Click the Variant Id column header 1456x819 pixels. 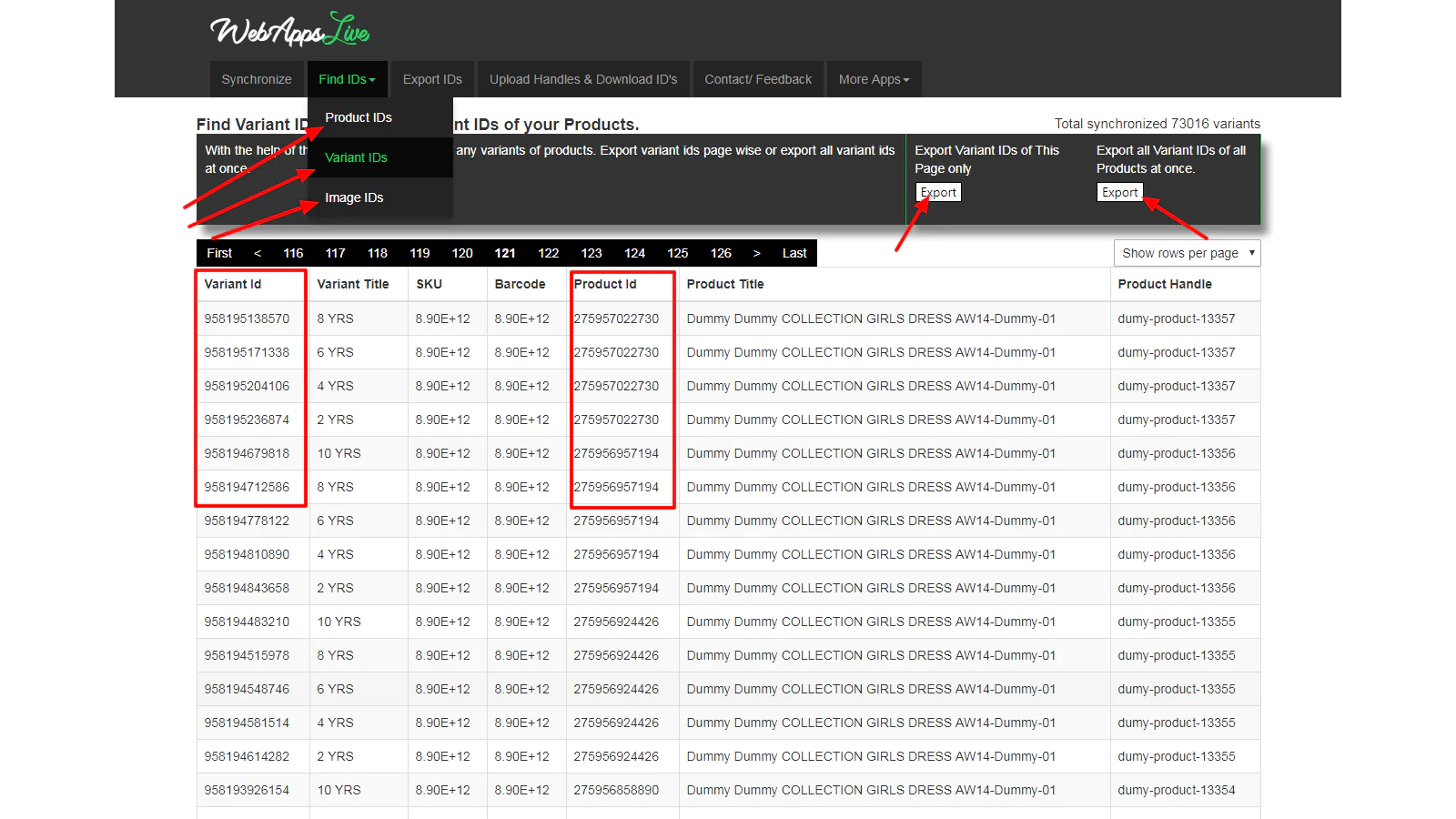(x=233, y=284)
